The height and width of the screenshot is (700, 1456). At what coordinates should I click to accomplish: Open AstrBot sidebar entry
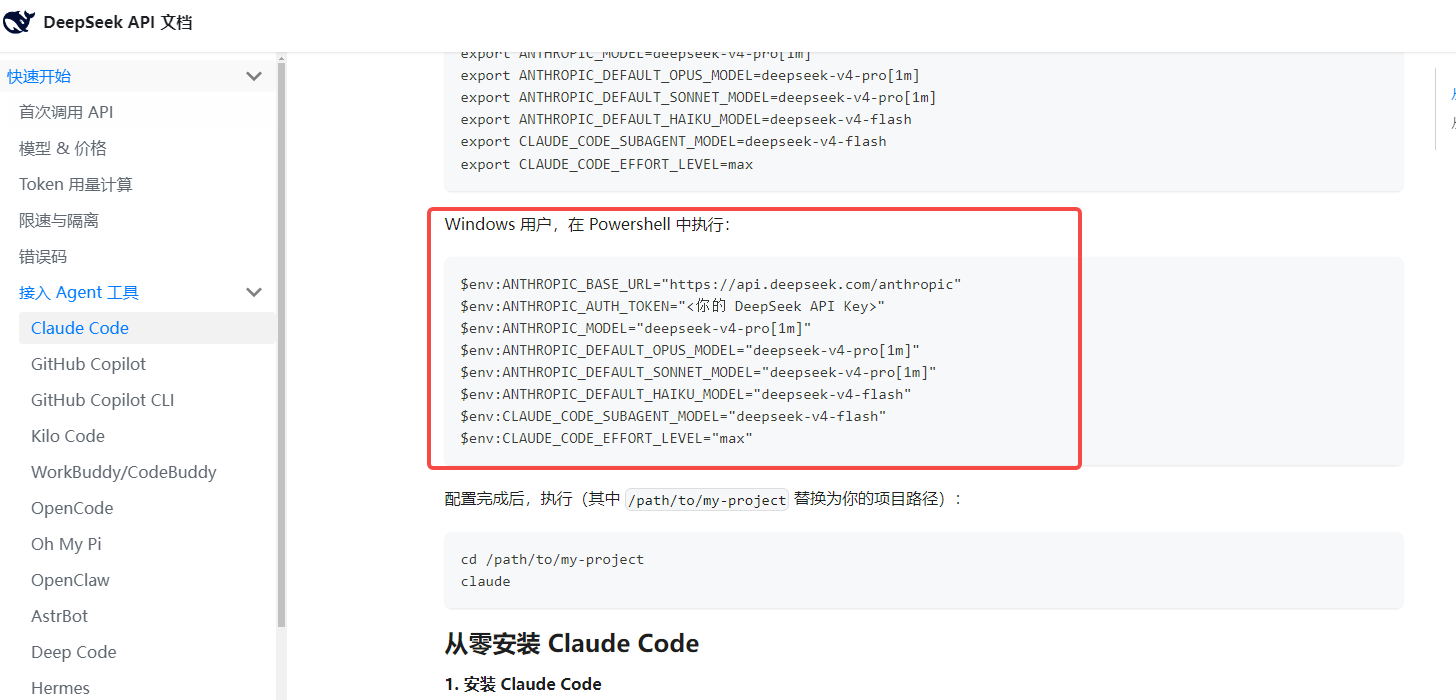pyautogui.click(x=60, y=616)
